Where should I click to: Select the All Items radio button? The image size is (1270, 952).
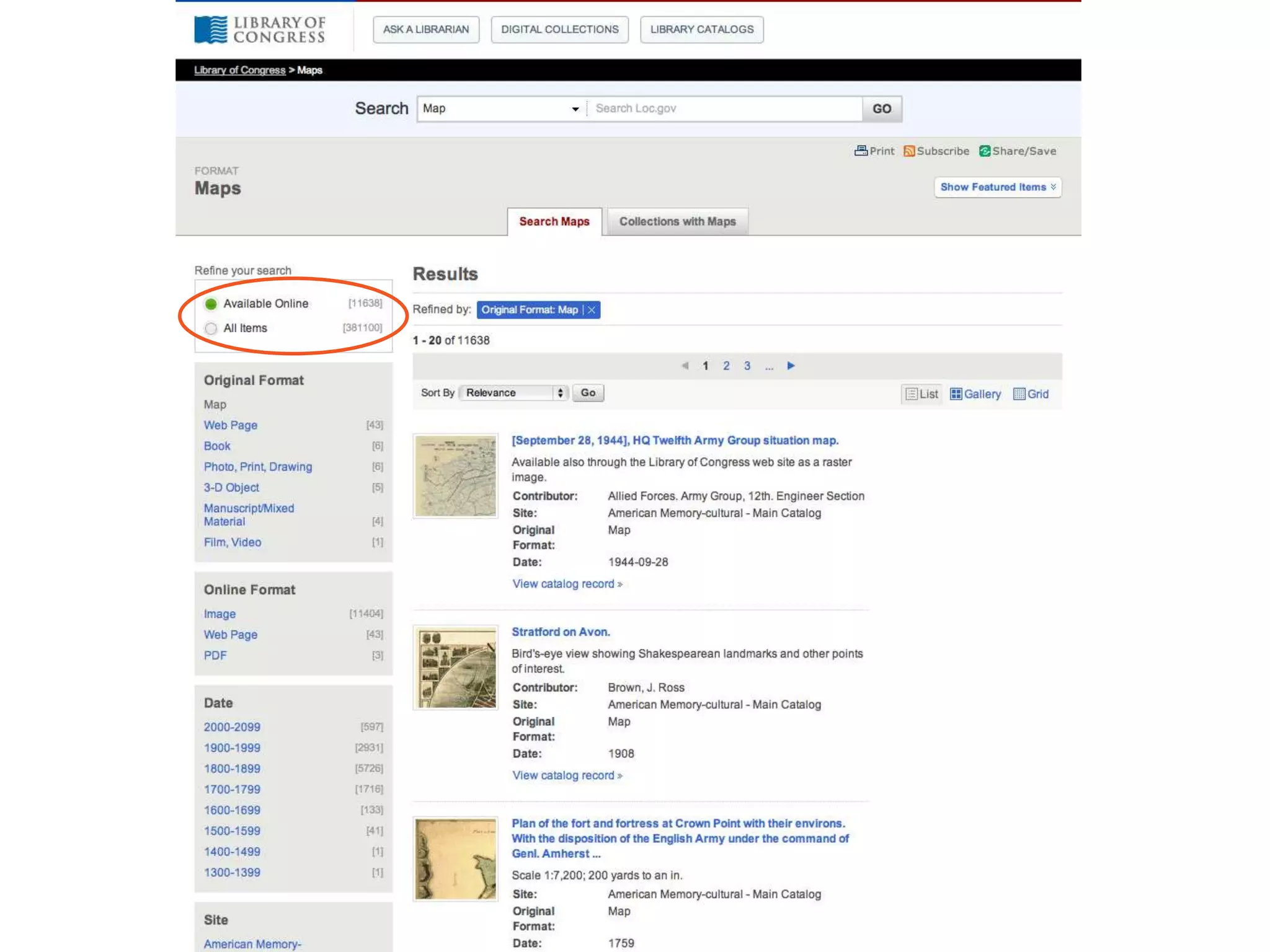pyautogui.click(x=211, y=328)
